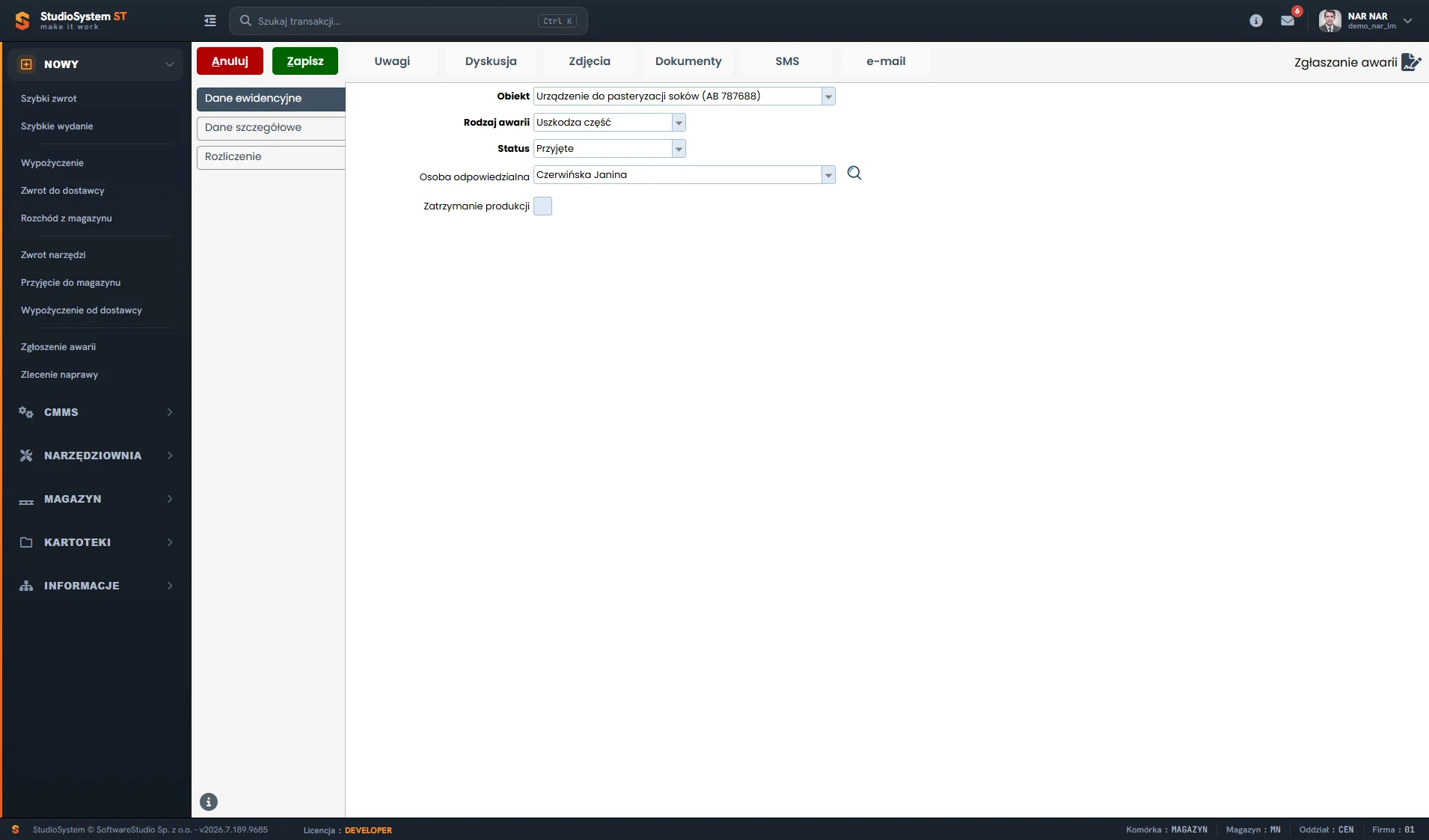Expand the KARTOTEKI section chevron
Screen dimensions: 1429x840
pyautogui.click(x=170, y=542)
